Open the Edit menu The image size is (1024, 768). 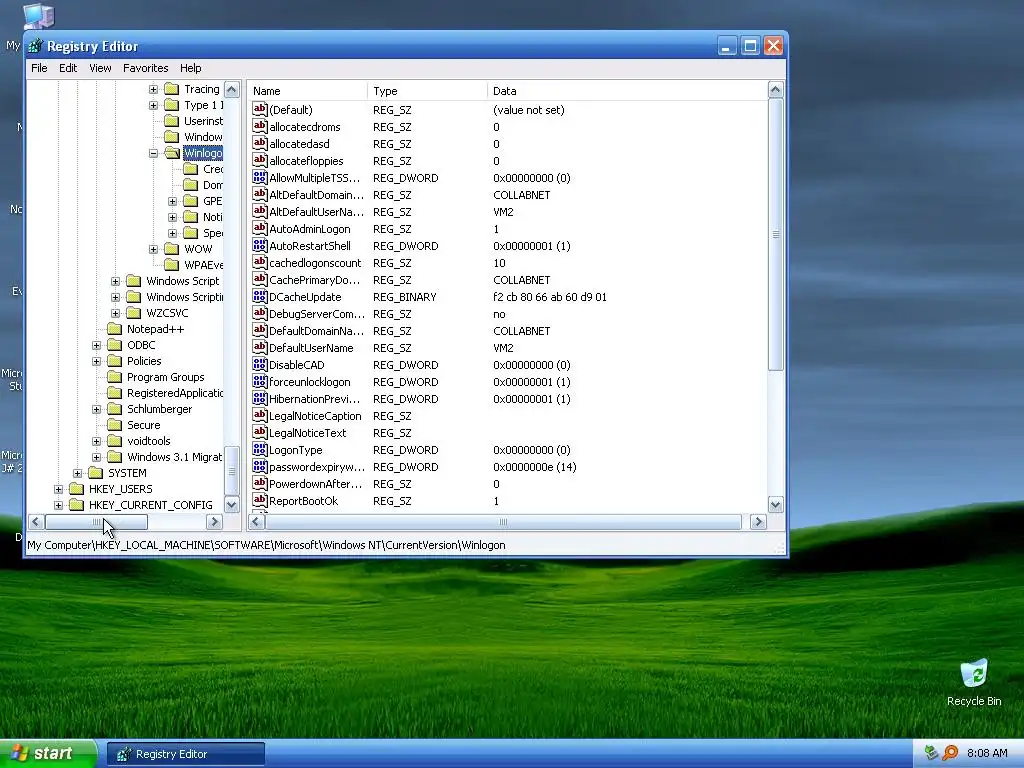point(68,68)
